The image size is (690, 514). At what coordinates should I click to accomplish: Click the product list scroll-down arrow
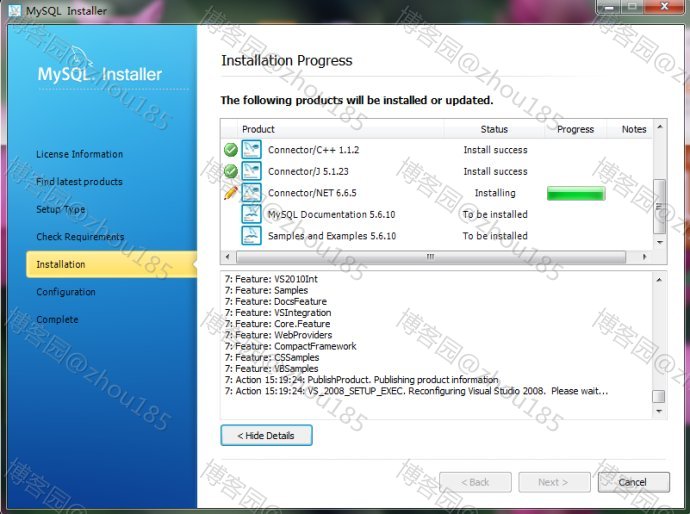[660, 242]
